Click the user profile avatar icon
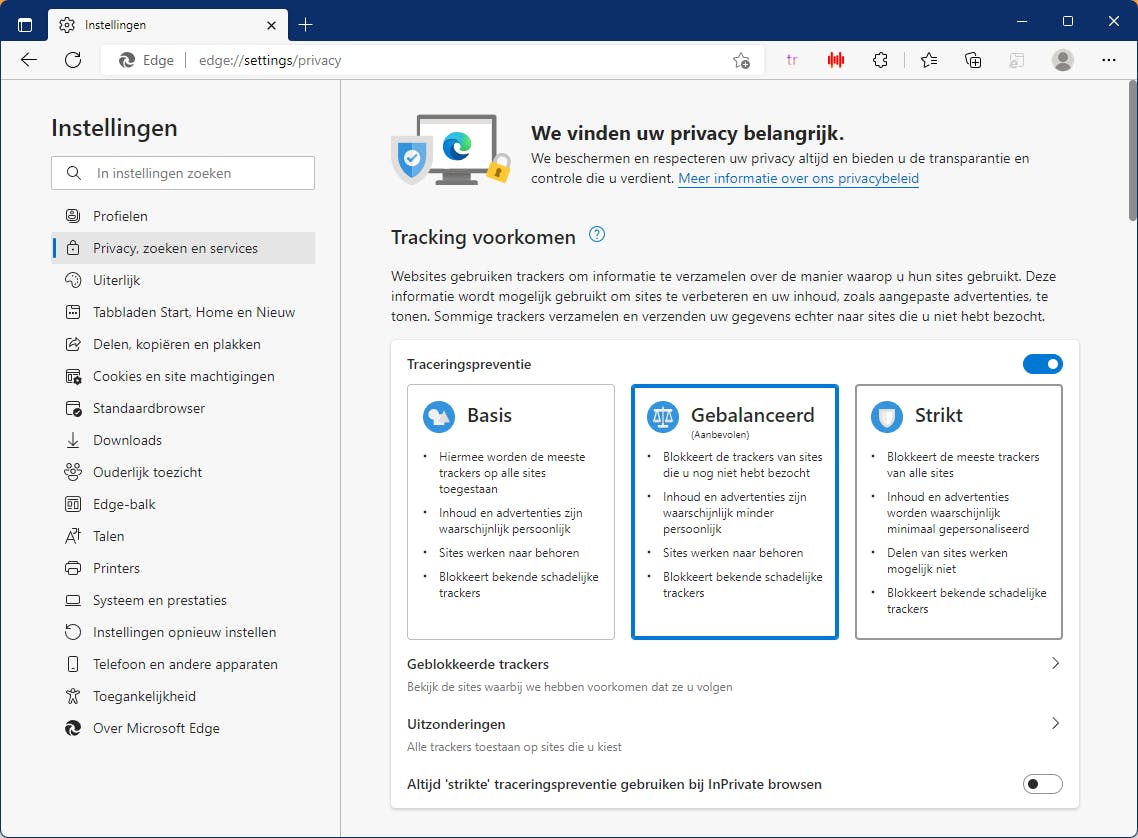This screenshot has height=838, width=1138. [1063, 60]
